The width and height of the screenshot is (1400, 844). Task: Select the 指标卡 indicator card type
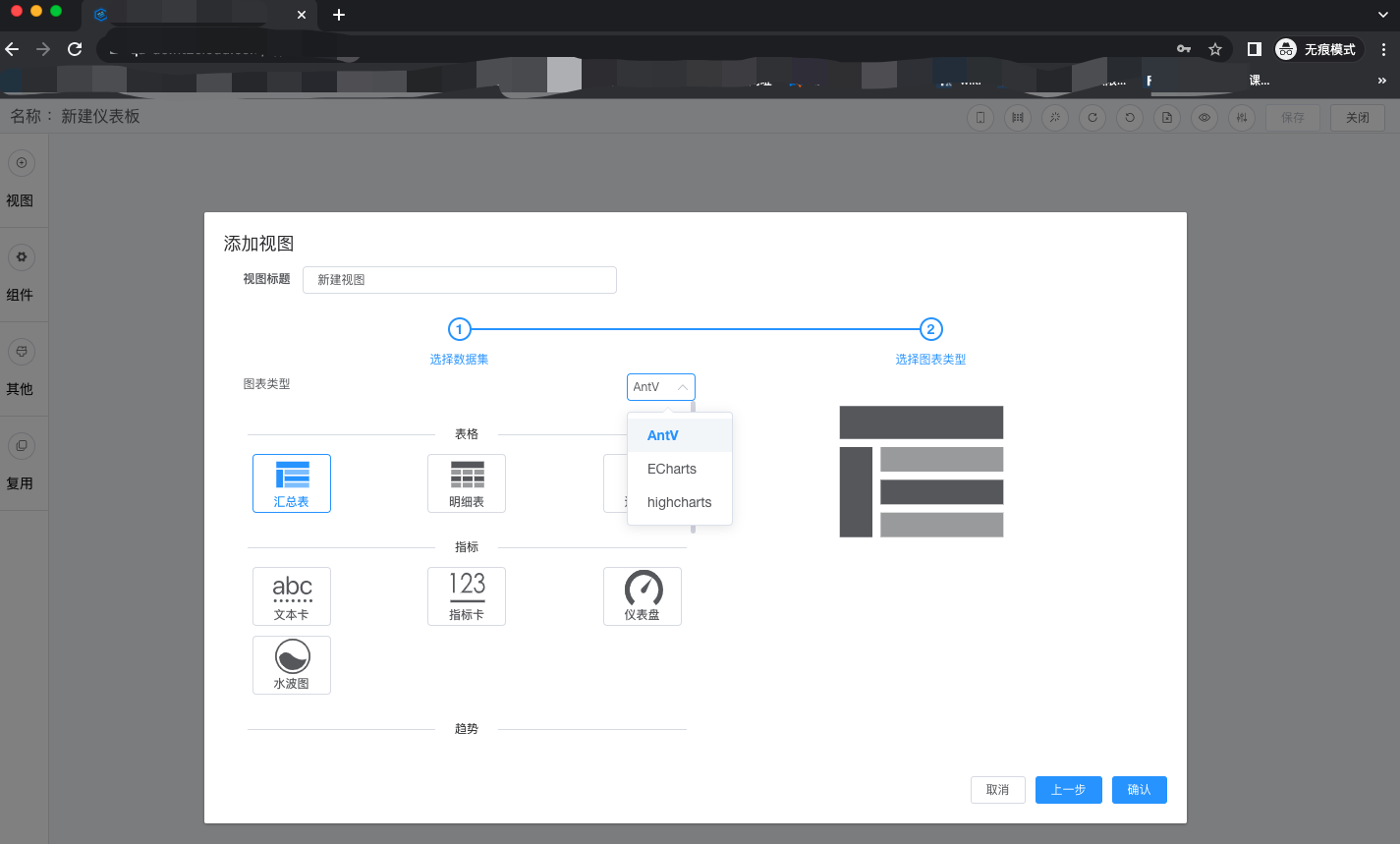[x=467, y=596]
